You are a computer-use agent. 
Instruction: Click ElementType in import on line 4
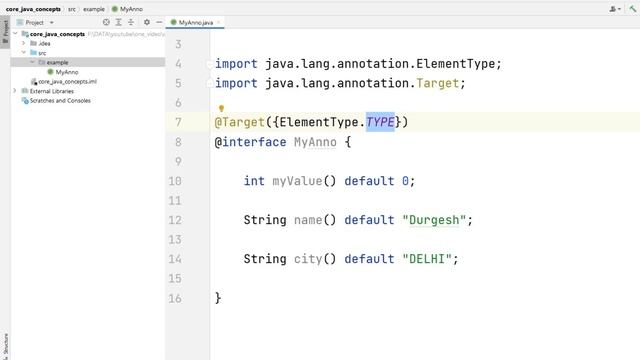456,64
